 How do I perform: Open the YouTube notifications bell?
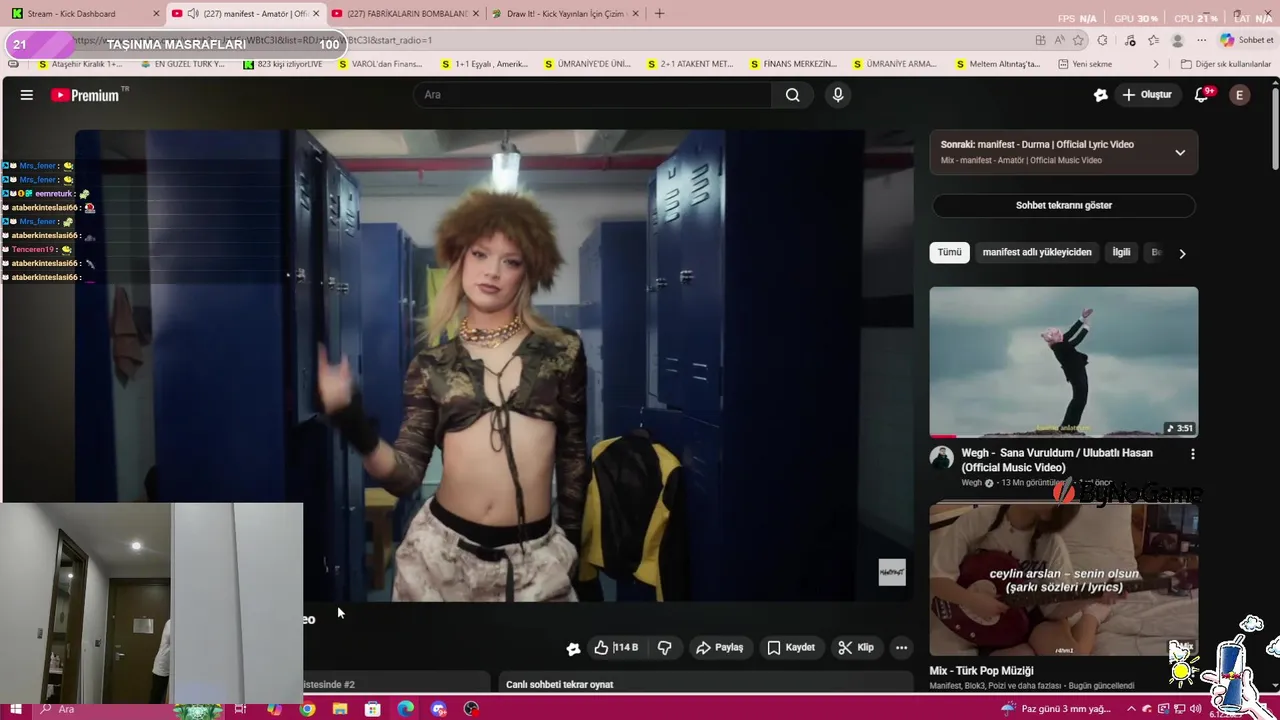(1202, 95)
